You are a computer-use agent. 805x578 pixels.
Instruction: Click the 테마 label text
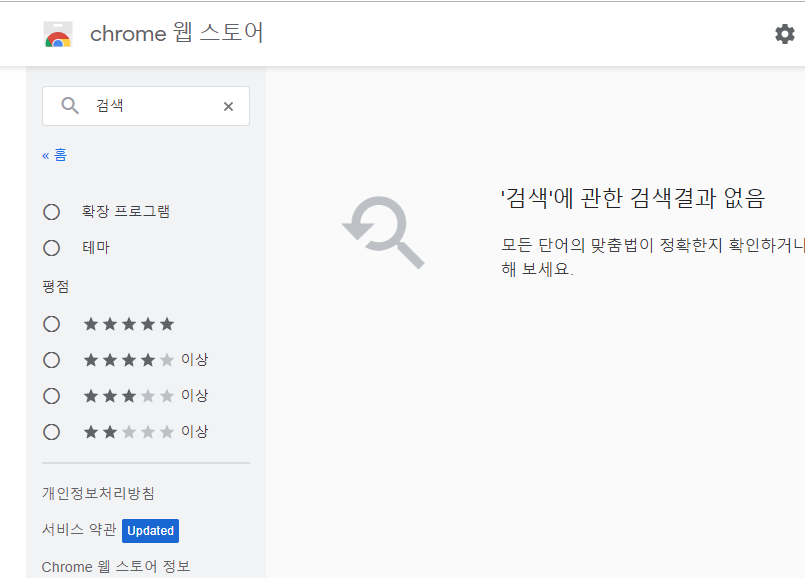click(96, 247)
